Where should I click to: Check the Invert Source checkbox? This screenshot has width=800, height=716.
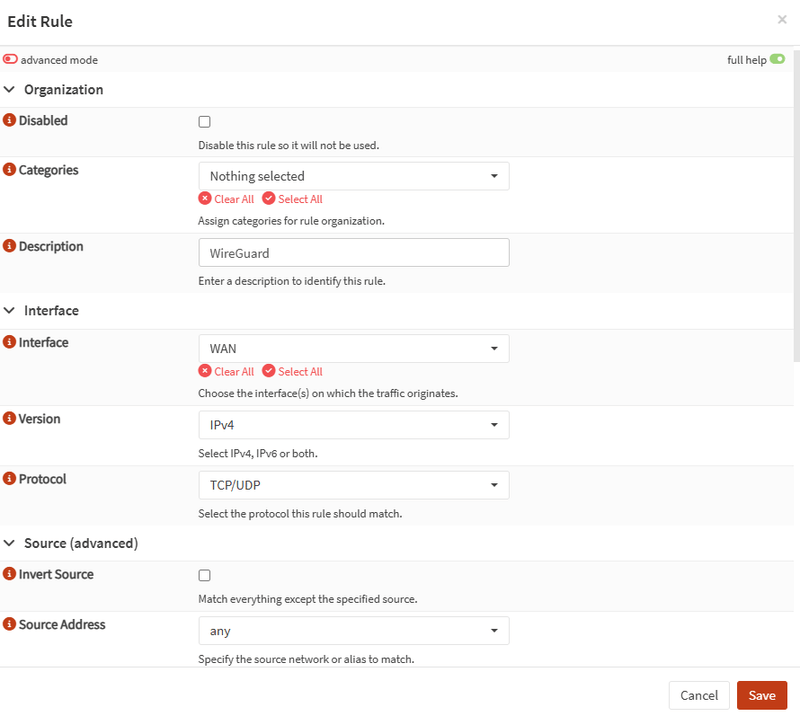point(204,575)
